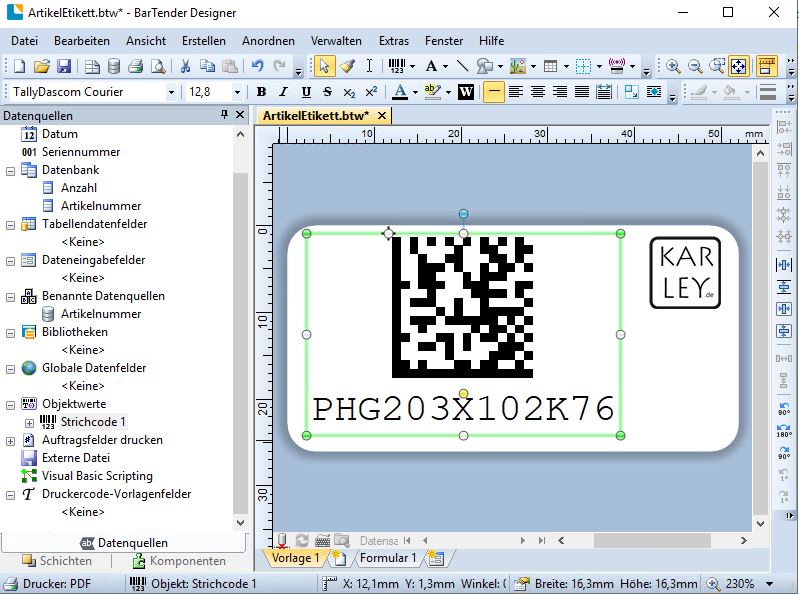Select the Vorlage 1 tab
This screenshot has height=595, width=799.
(295, 558)
